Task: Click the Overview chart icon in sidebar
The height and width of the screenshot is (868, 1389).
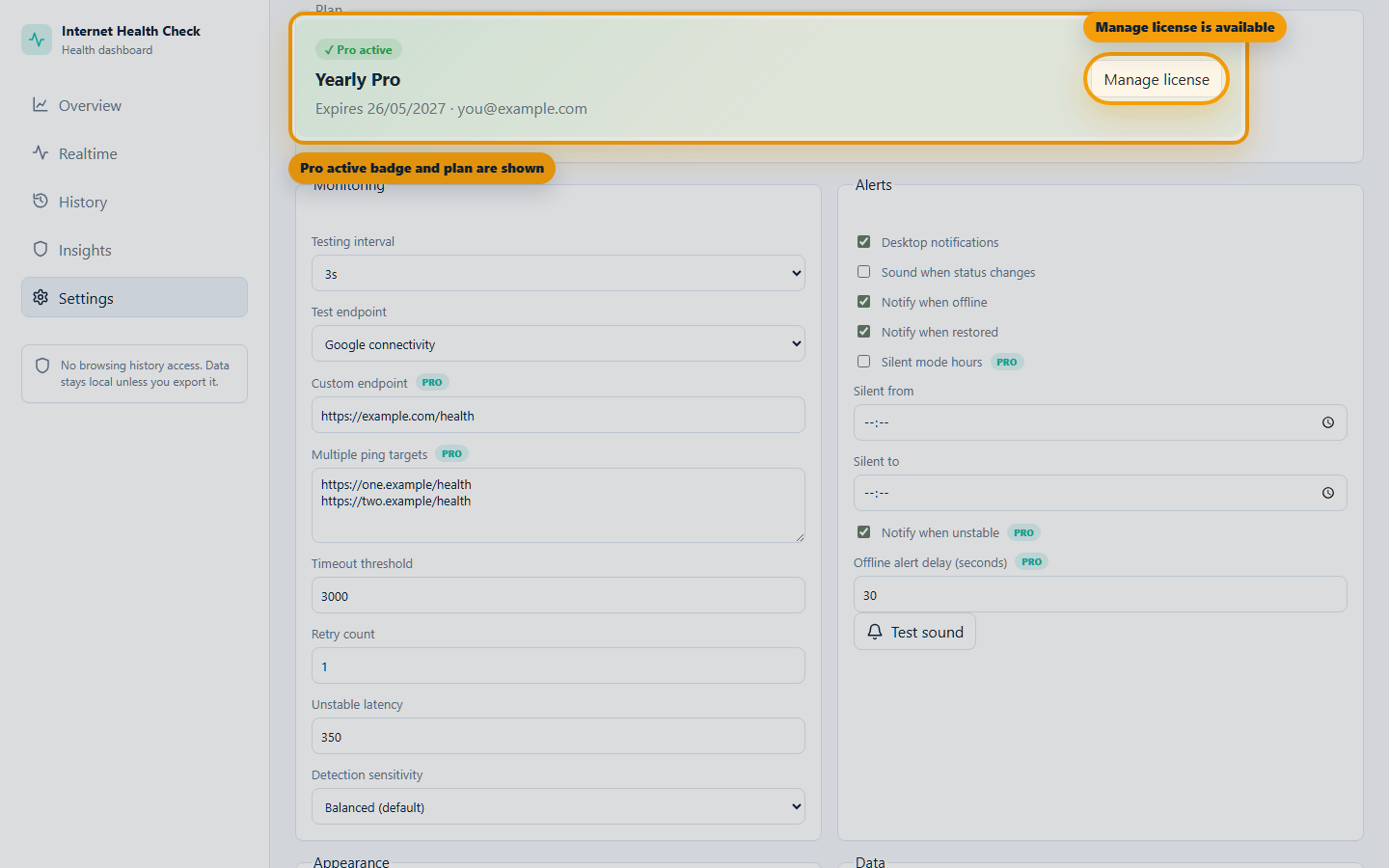Action: pyautogui.click(x=41, y=104)
